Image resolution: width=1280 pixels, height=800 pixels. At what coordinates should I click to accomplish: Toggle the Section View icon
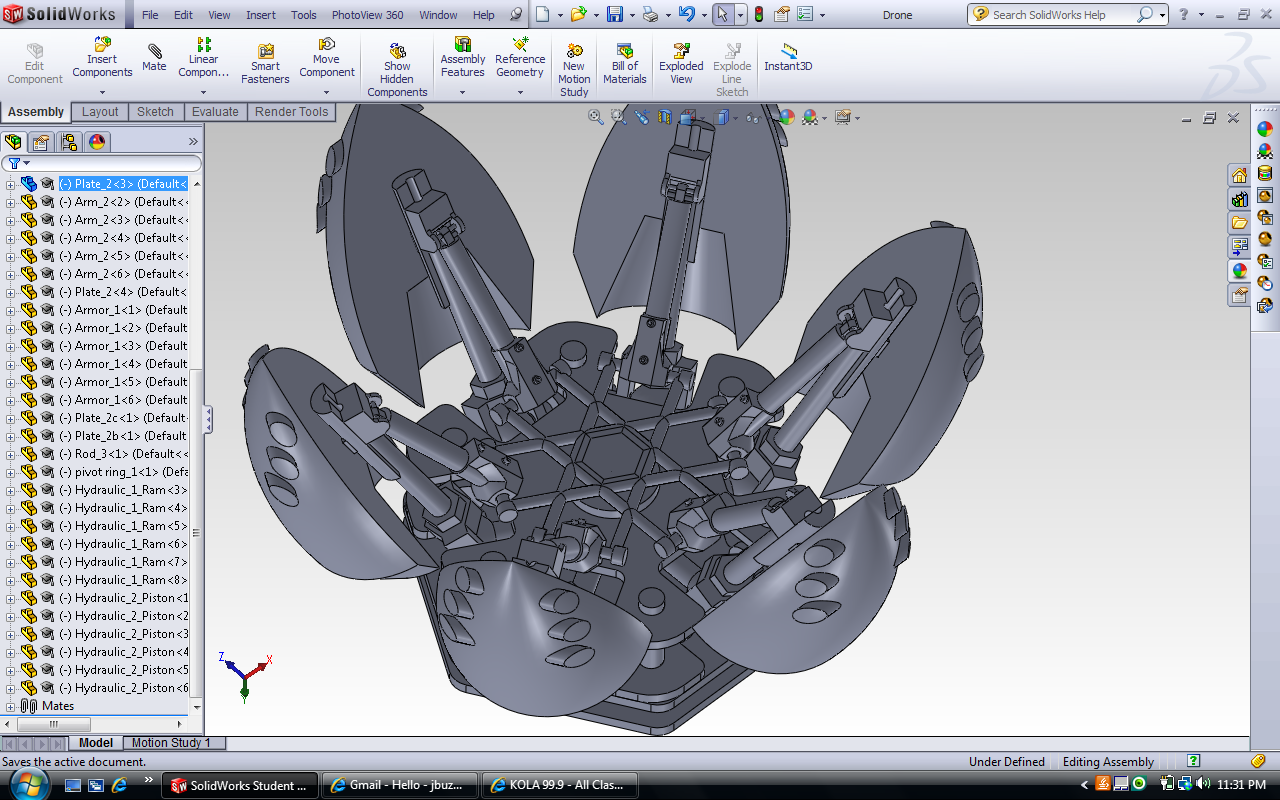[x=664, y=117]
